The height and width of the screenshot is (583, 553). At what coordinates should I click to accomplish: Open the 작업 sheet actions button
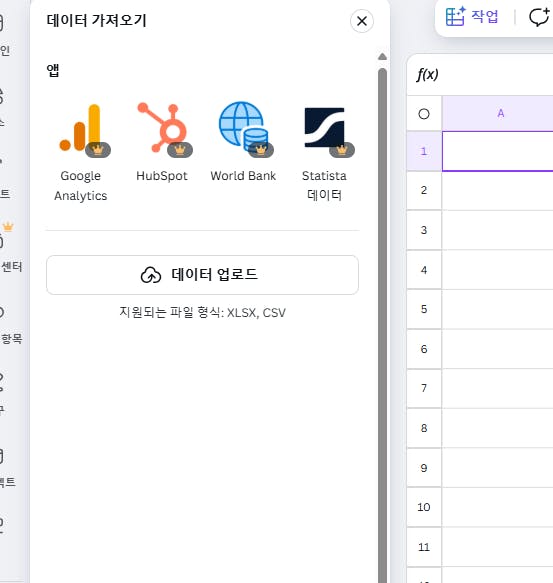click(x=472, y=17)
